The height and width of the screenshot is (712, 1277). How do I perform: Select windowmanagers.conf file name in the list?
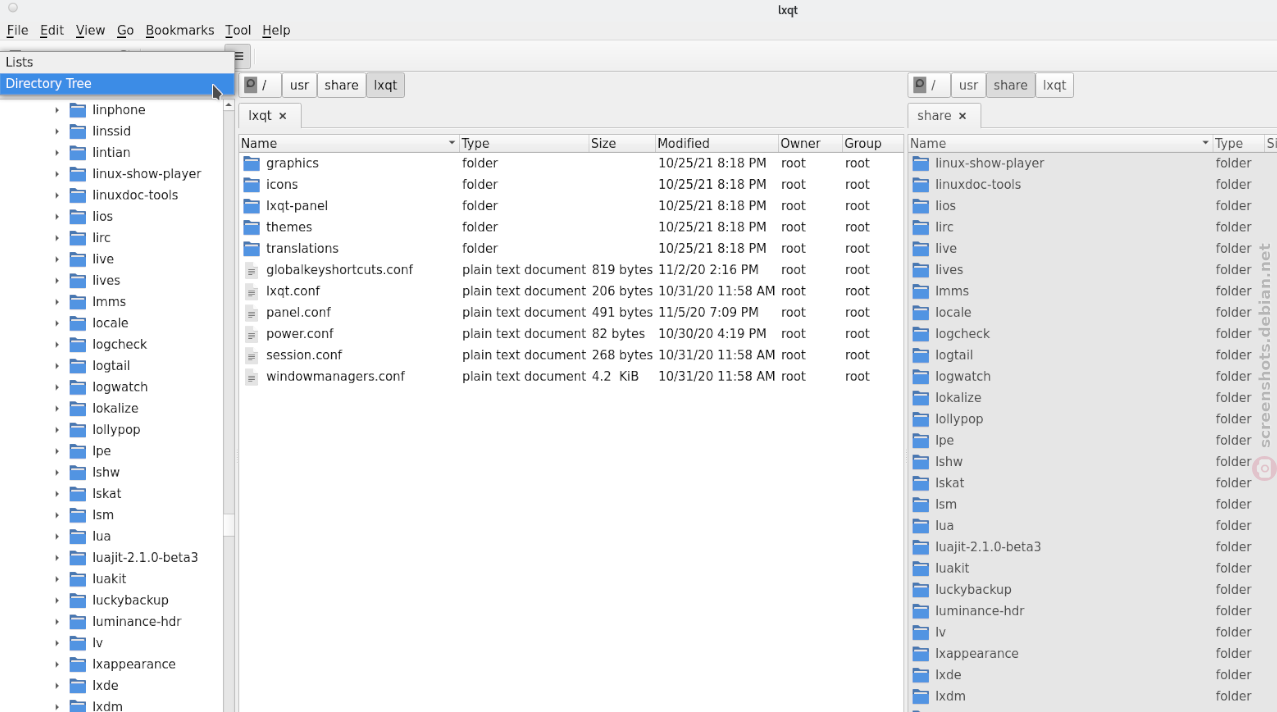(335, 377)
